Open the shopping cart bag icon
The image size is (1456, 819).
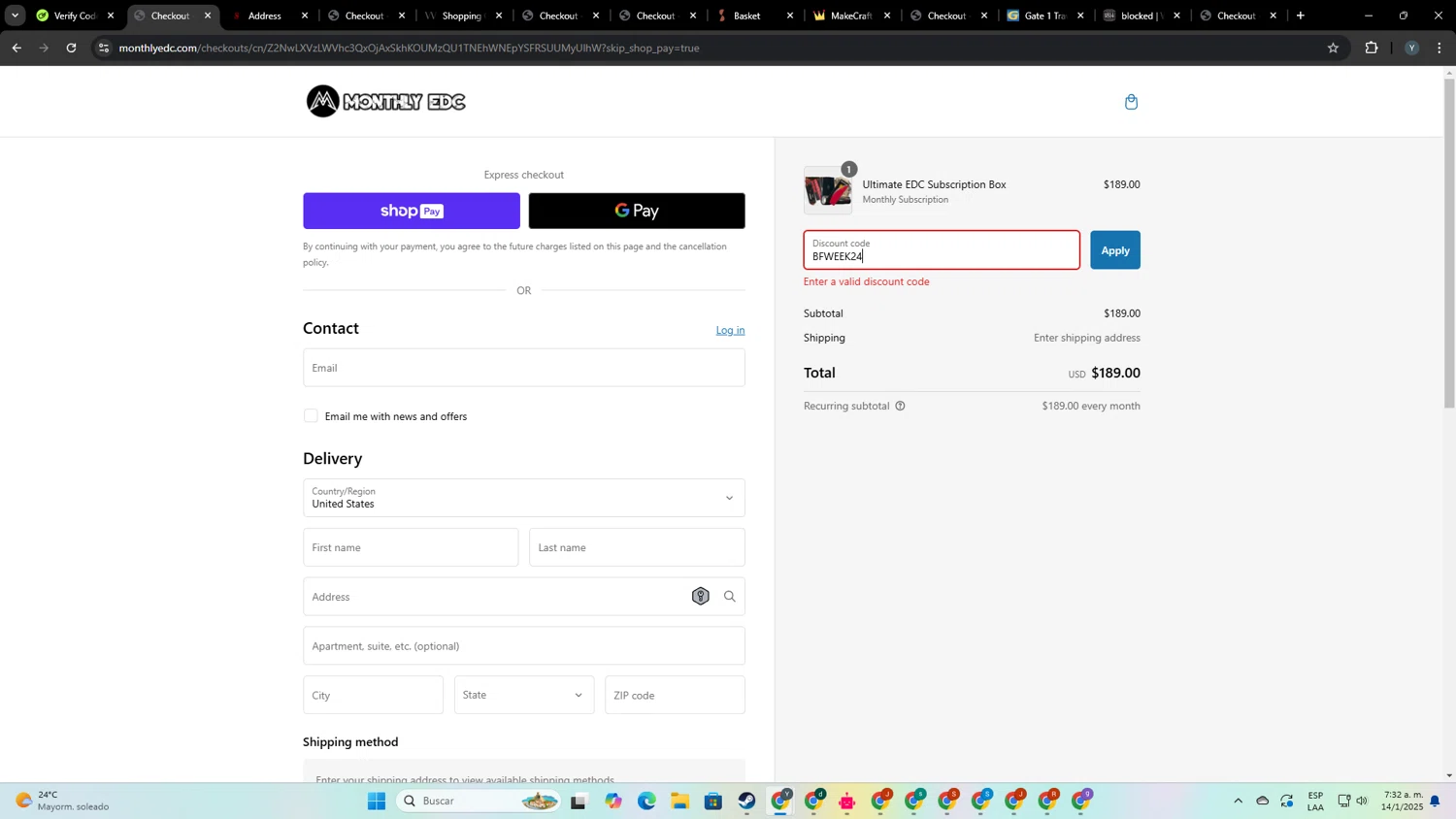tap(1131, 102)
